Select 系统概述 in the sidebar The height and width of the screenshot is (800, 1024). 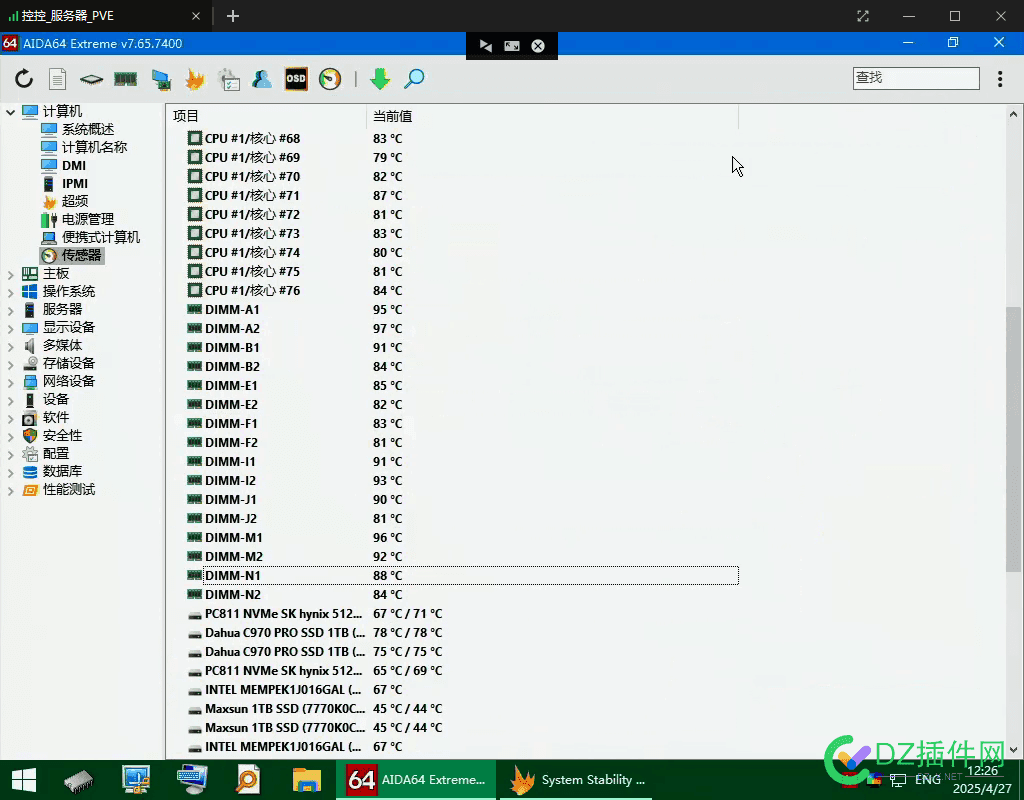[88, 130]
